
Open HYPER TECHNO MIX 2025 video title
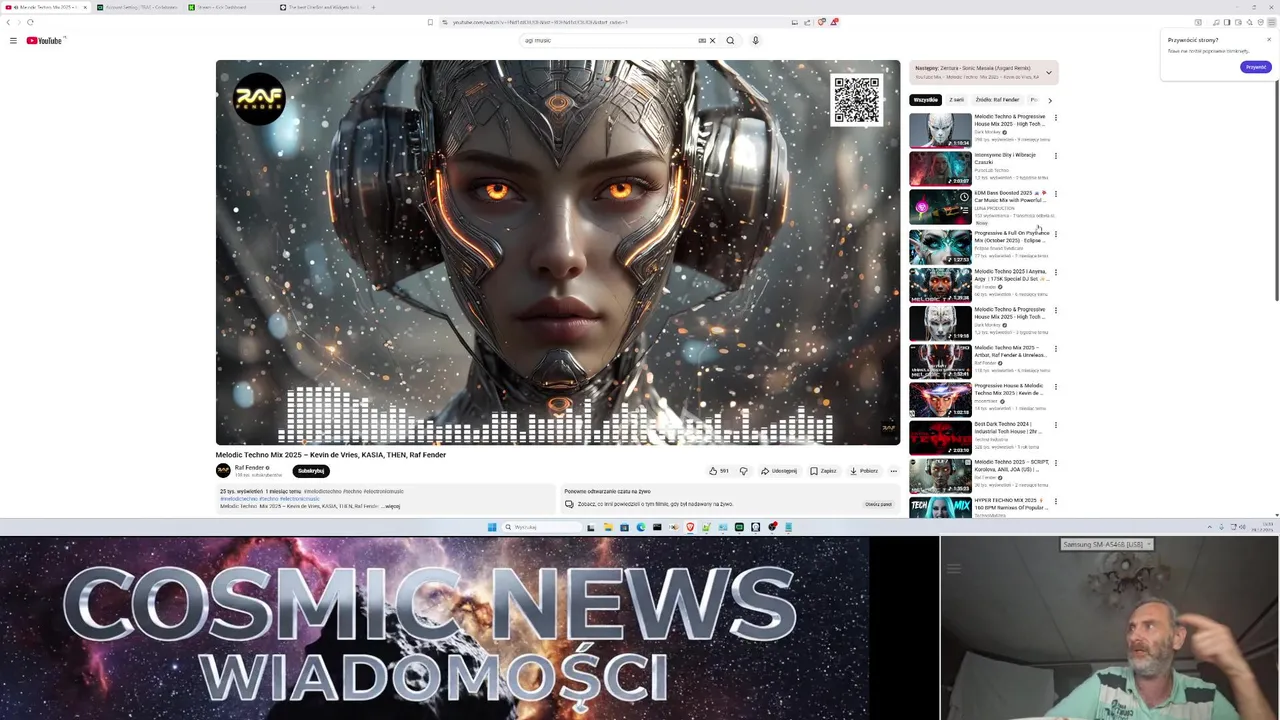[1010, 504]
